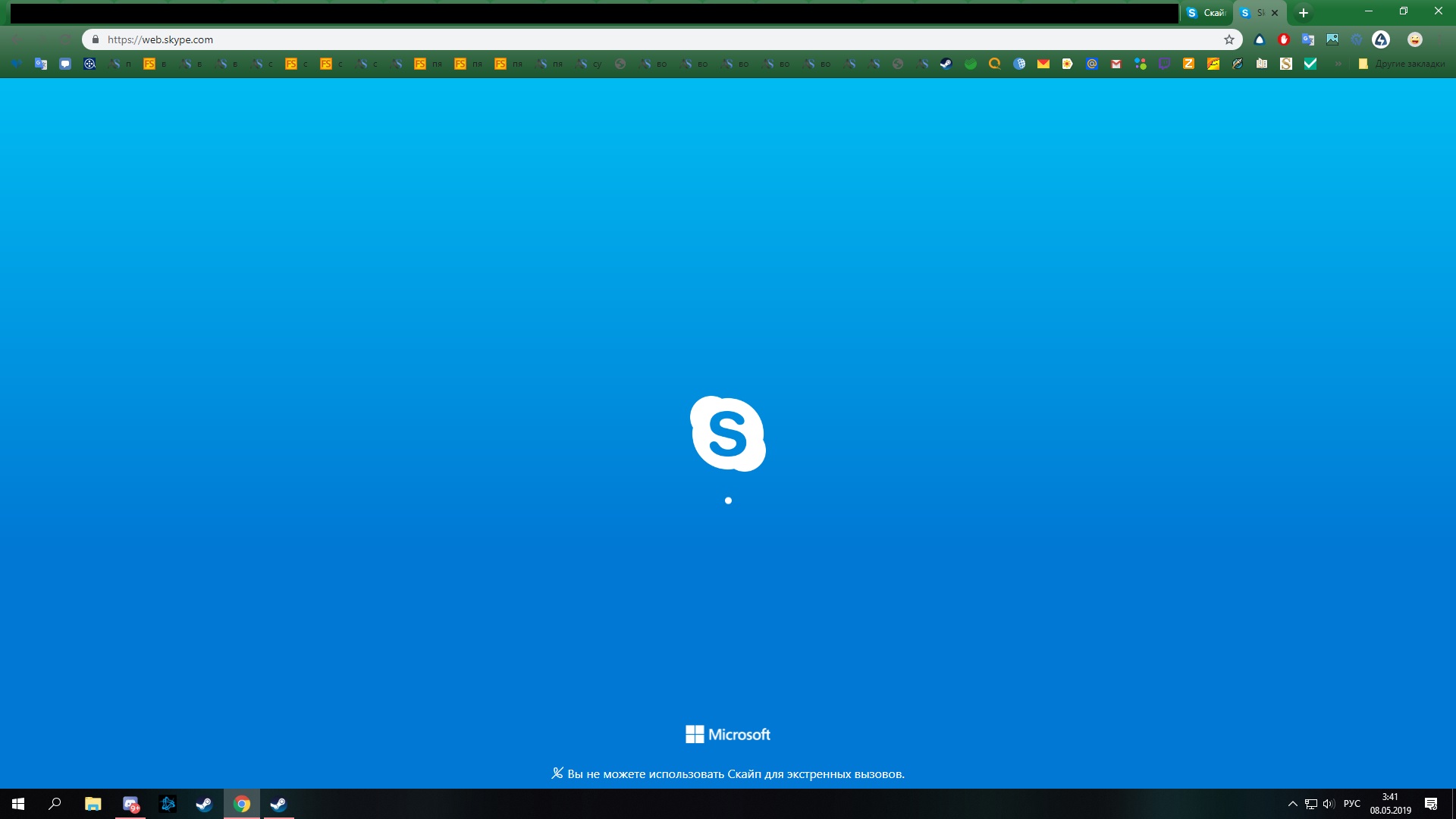Open the AS bookmark labeled п
1456x819 pixels.
[121, 64]
